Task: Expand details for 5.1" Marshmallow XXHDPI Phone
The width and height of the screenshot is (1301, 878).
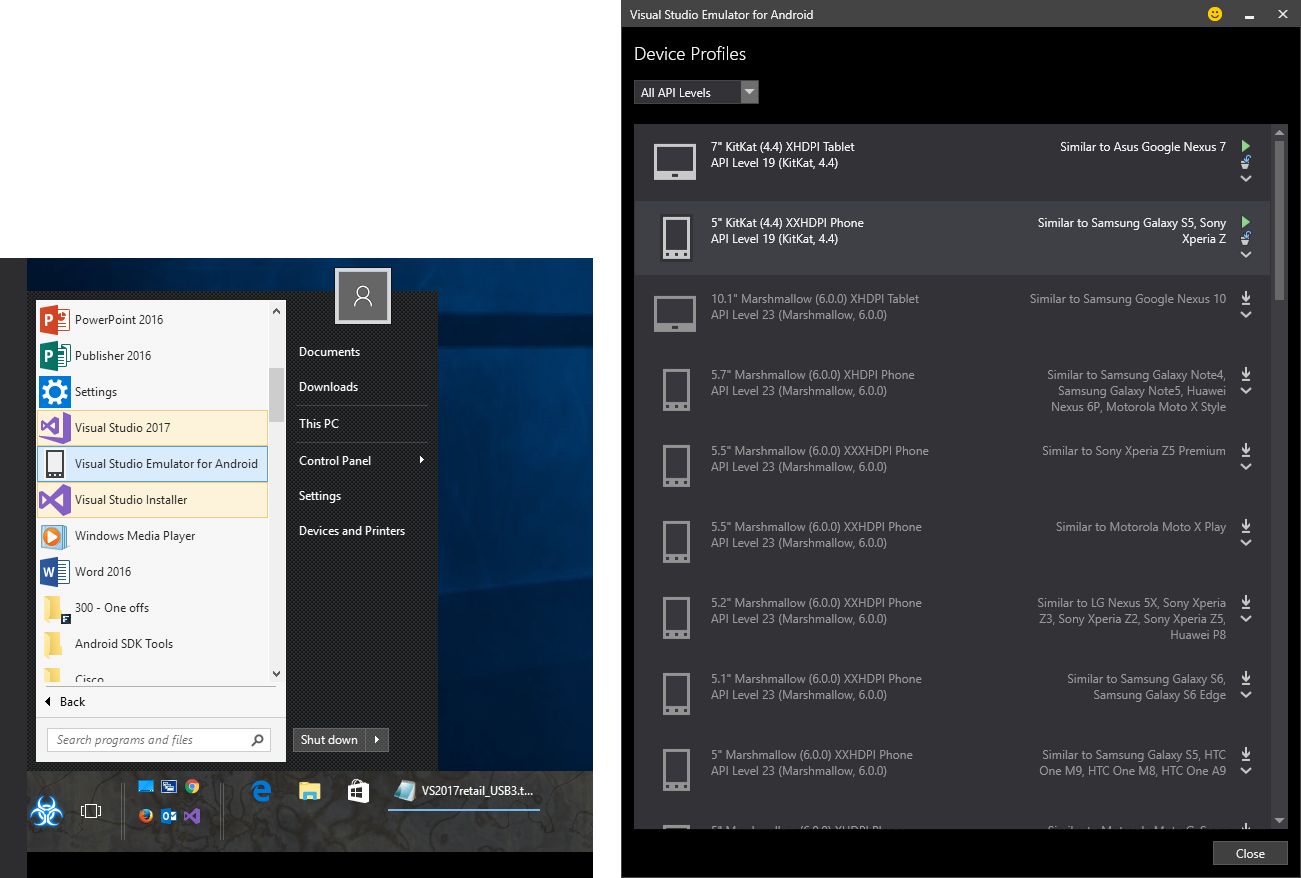Action: [1246, 695]
